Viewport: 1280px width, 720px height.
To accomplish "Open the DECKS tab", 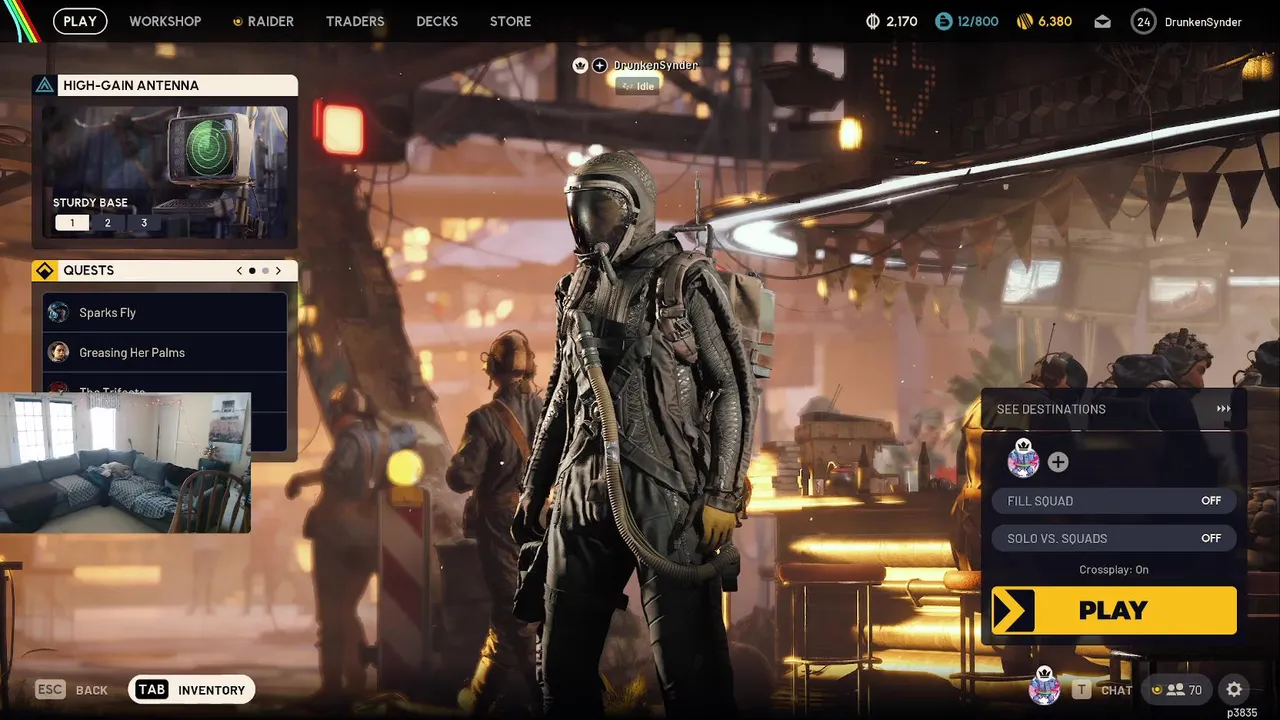I will 437,21.
